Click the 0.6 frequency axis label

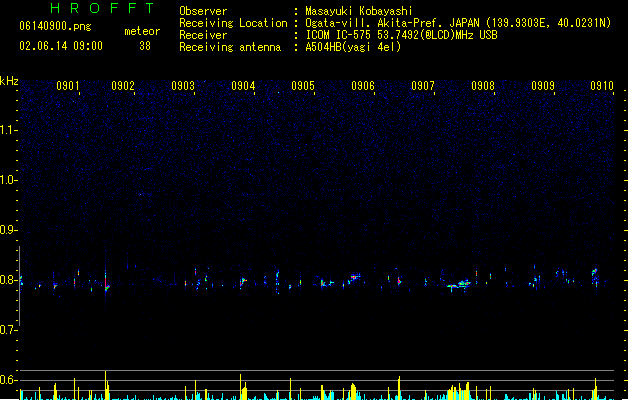(x=8, y=380)
